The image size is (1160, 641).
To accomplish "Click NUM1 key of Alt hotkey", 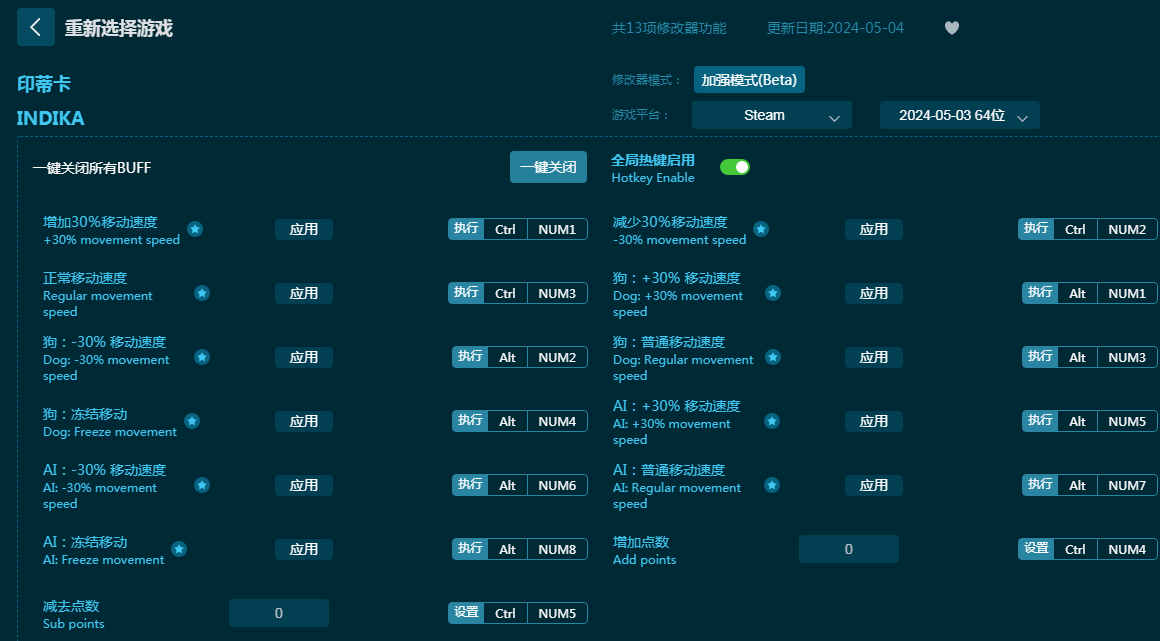I will point(1127,293).
